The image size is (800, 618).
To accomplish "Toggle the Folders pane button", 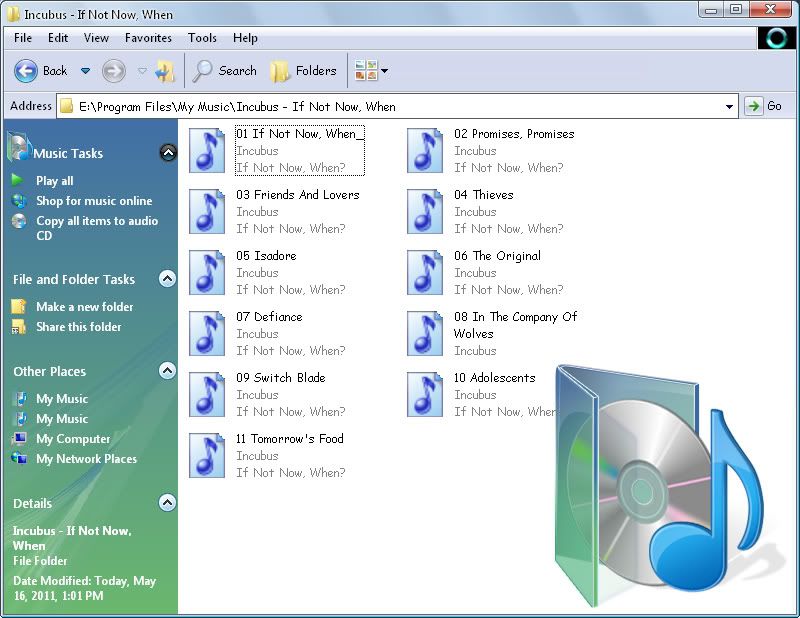I will click(x=303, y=71).
